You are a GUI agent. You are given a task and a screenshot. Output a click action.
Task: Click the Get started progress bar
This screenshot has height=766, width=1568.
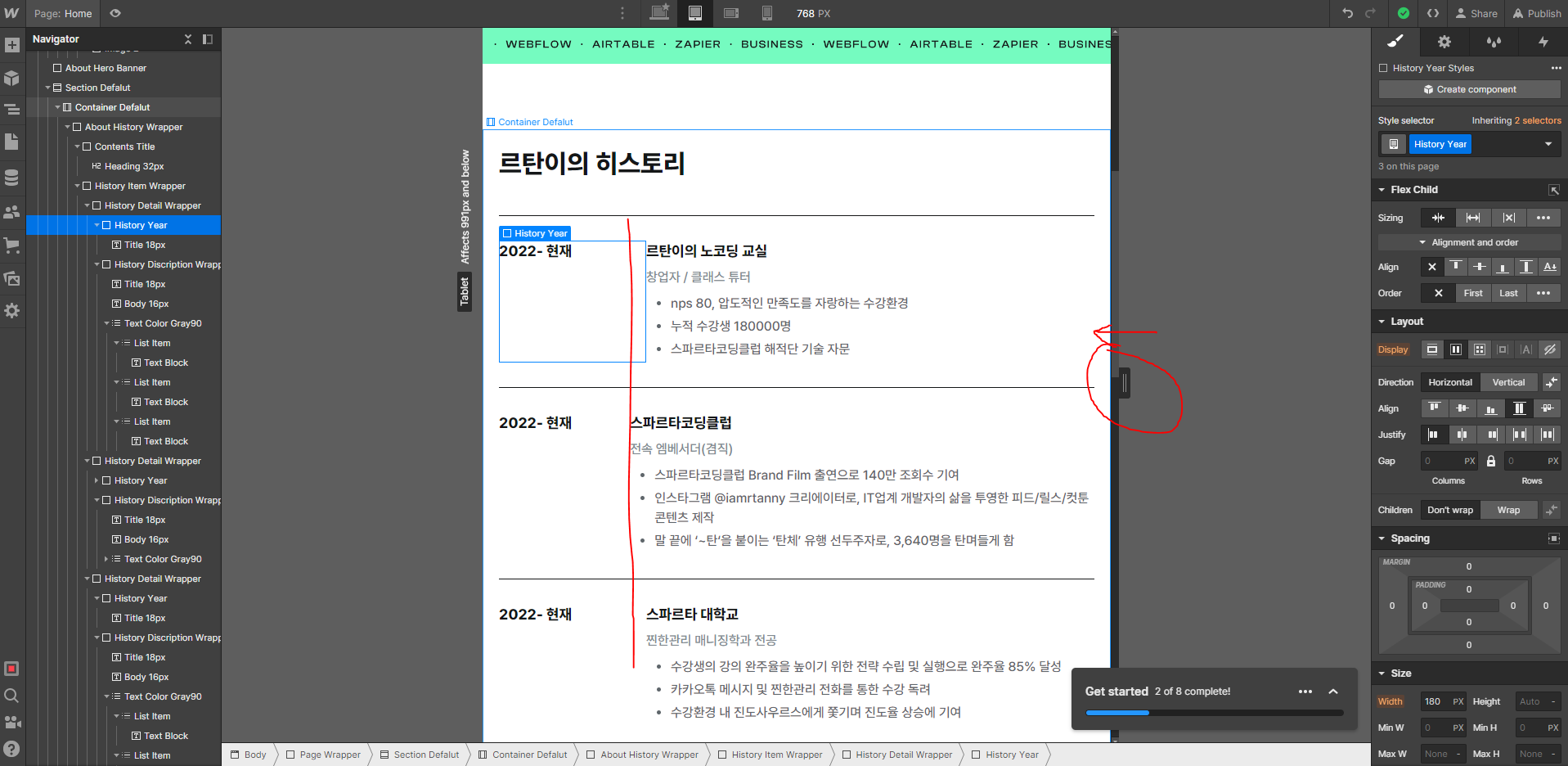pyautogui.click(x=1214, y=713)
